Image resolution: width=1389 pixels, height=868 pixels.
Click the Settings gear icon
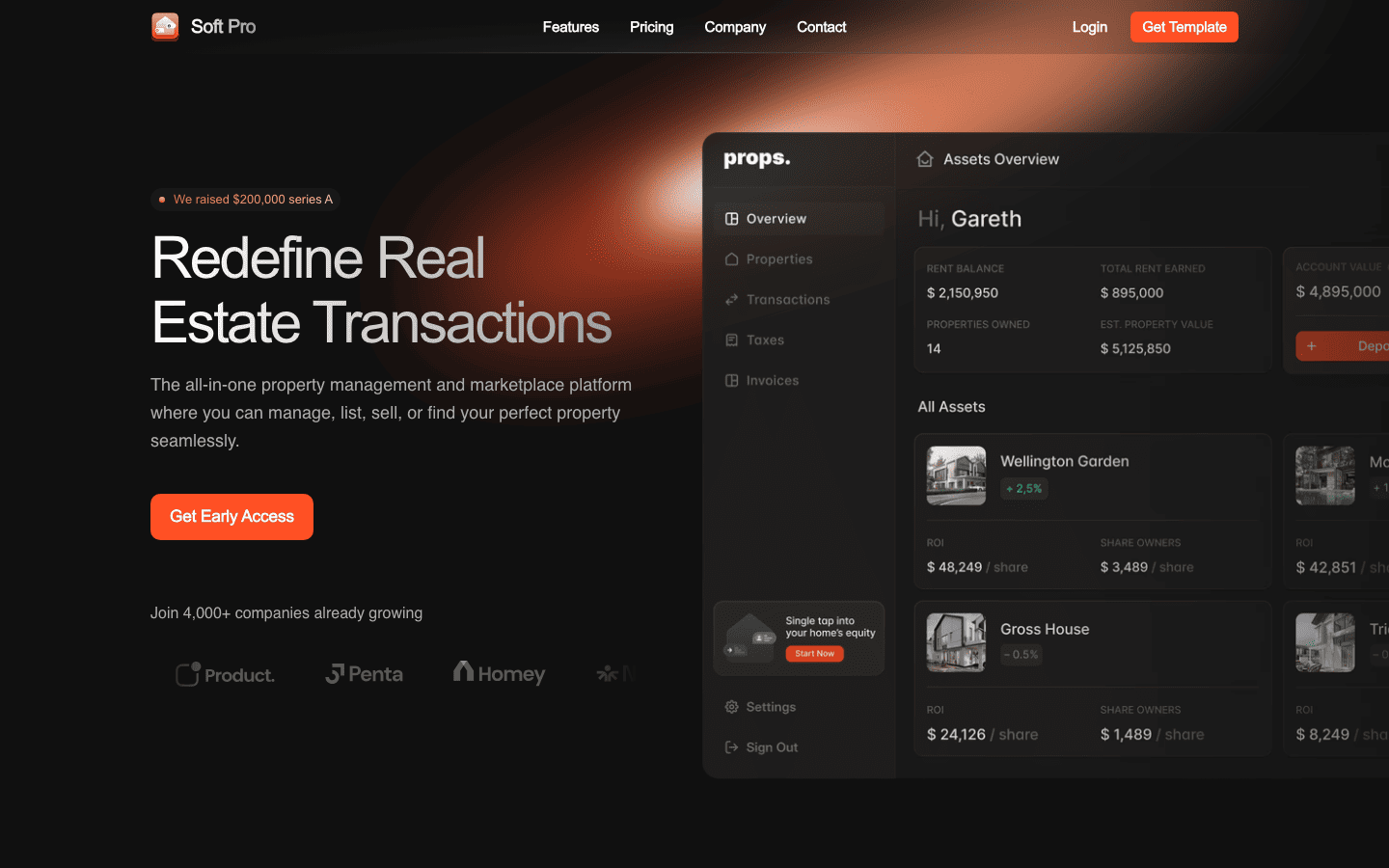(732, 707)
